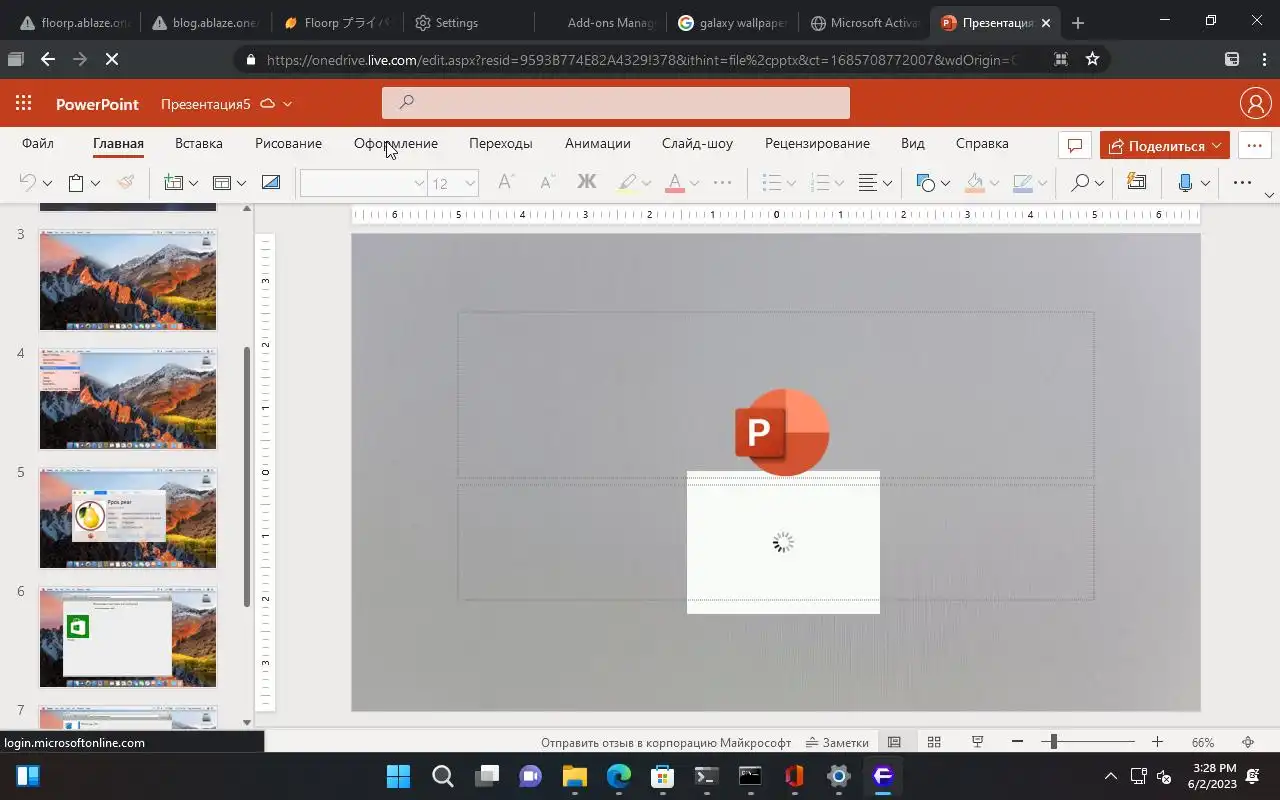The width and height of the screenshot is (1280, 800).
Task: Apply the red font color
Action: [x=675, y=183]
